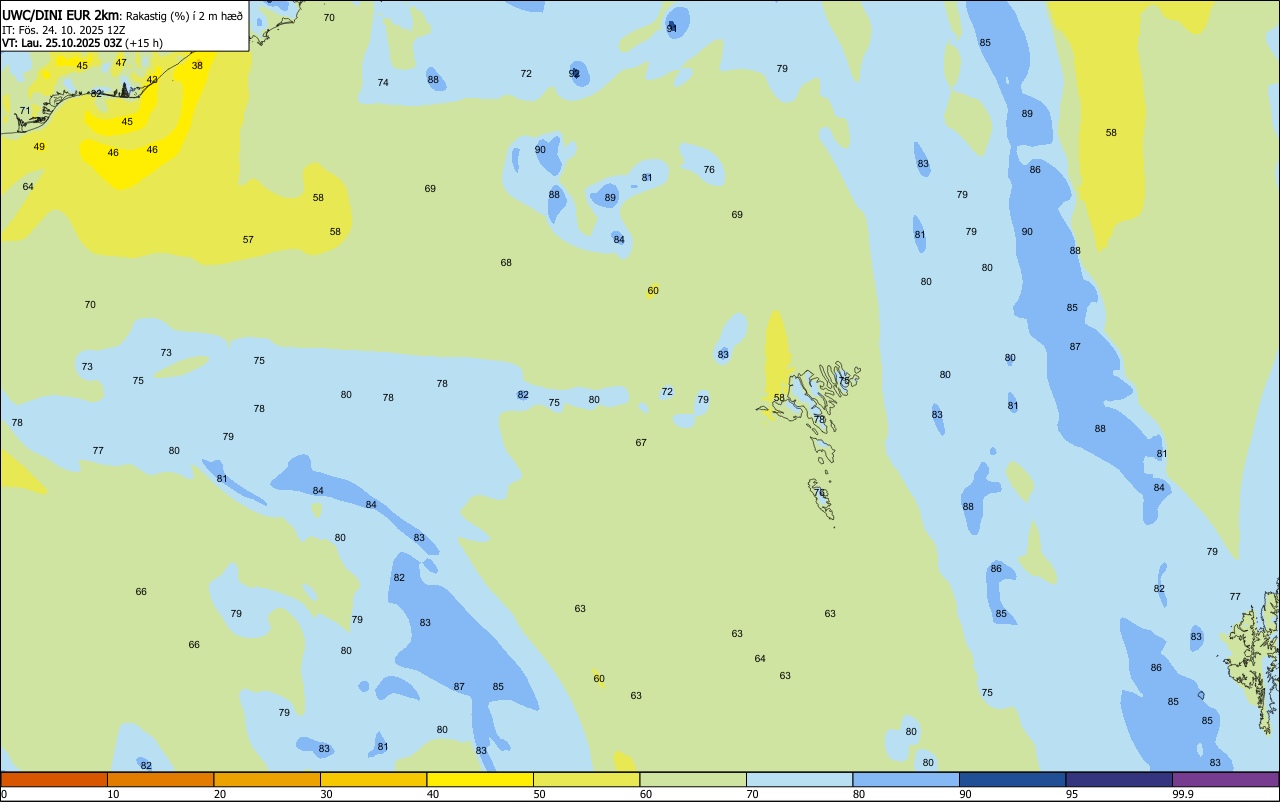Select the 80–90 medium blue legend swatch

click(906, 779)
